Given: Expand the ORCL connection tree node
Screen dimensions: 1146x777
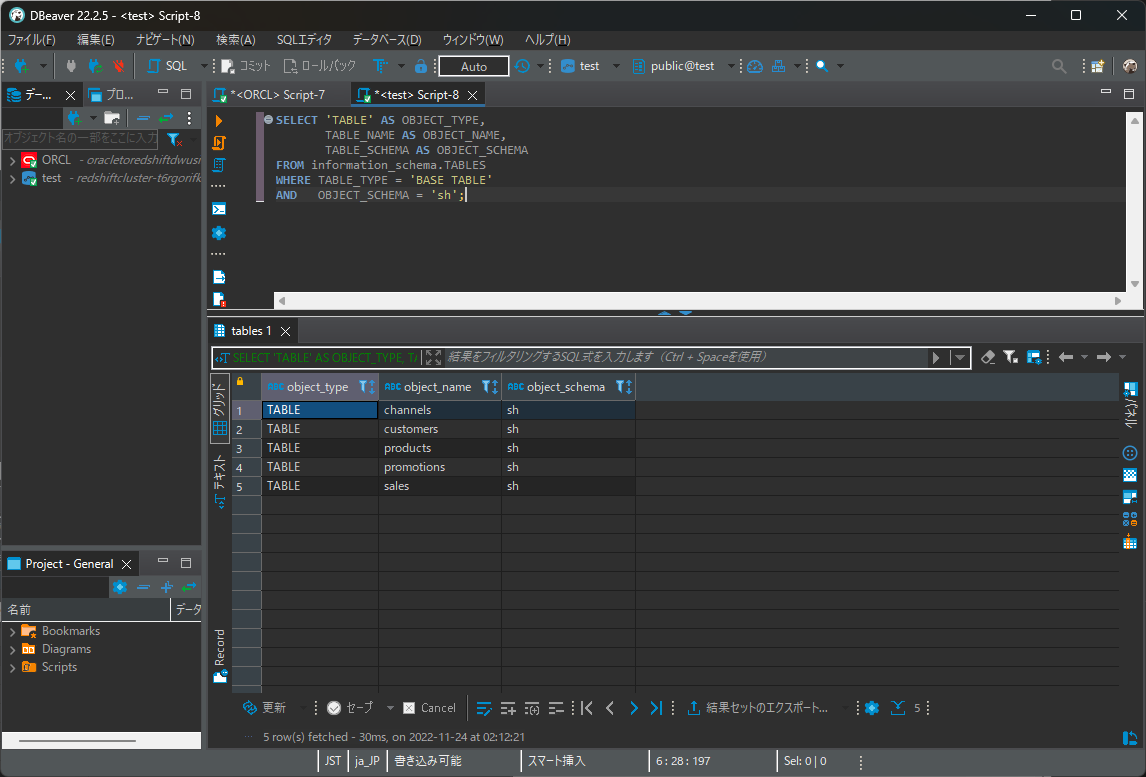Looking at the screenshot, I should (x=12, y=160).
